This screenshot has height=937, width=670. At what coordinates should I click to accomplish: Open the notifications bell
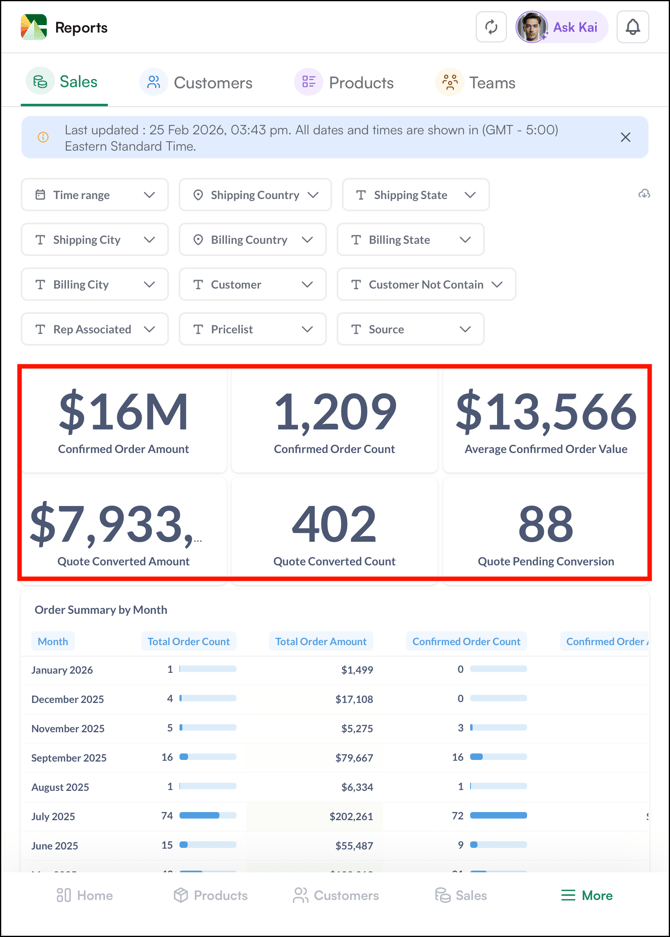tap(632, 28)
